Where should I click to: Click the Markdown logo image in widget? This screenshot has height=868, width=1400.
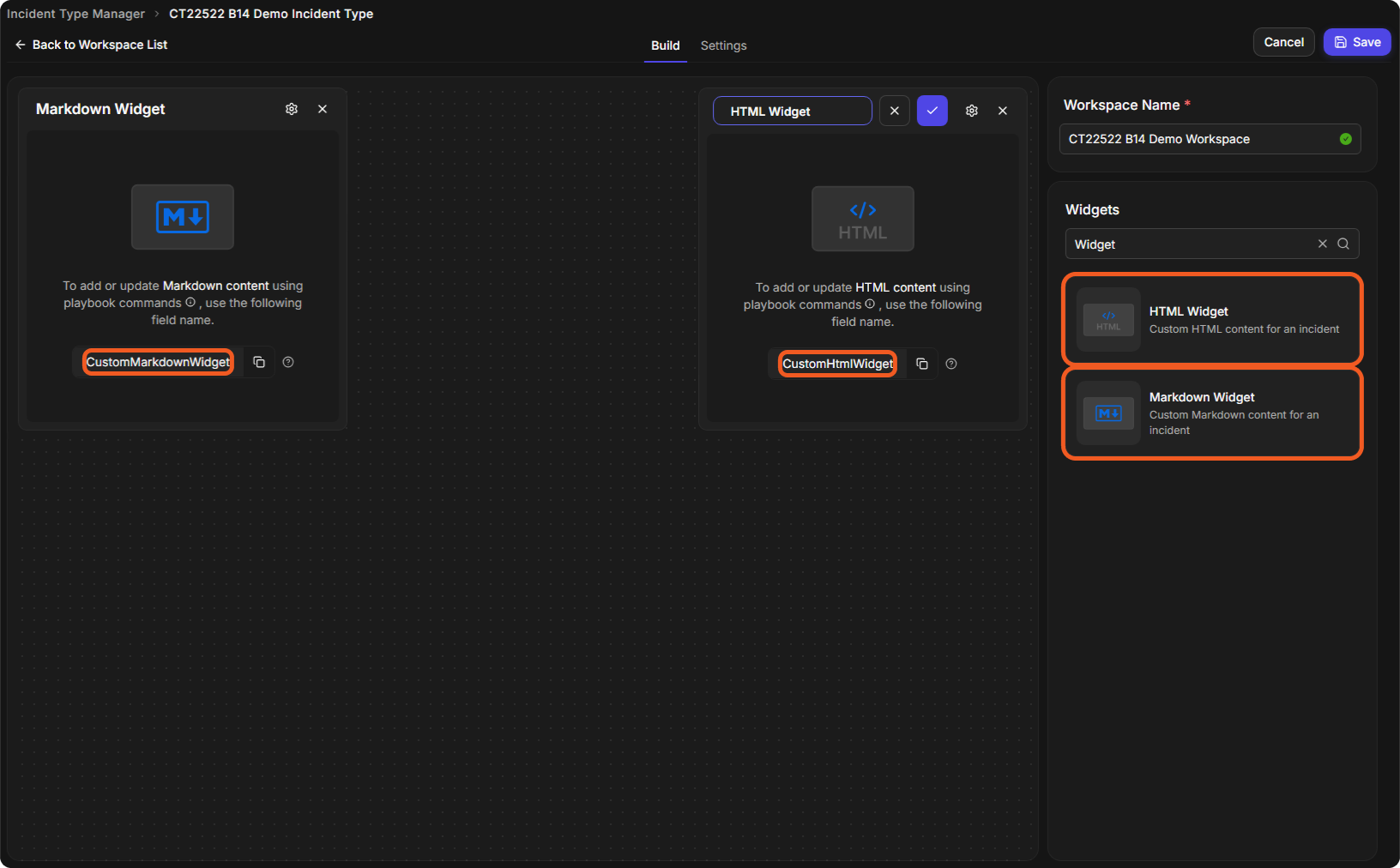click(x=183, y=217)
